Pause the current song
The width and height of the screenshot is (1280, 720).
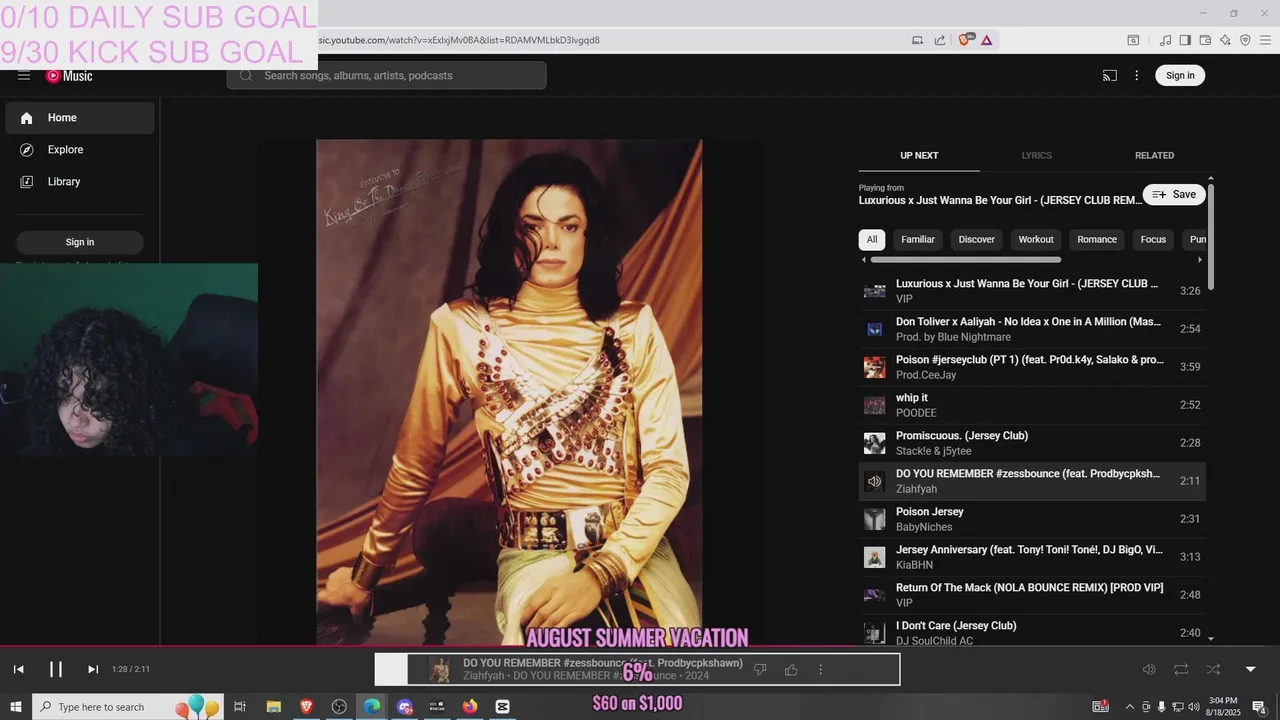pyautogui.click(x=56, y=669)
